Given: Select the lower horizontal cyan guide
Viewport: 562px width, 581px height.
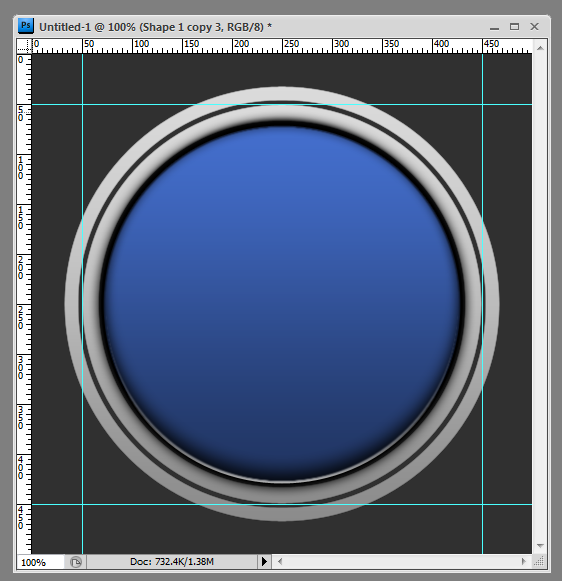Looking at the screenshot, I should [282, 504].
